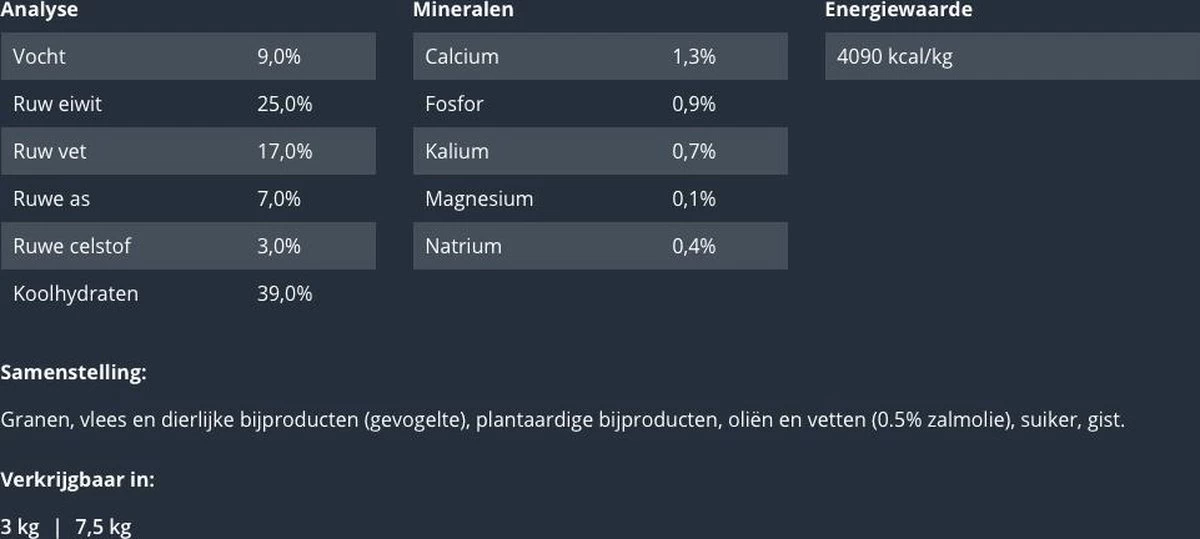Click the ingredients text starting with Granen

pyautogui.click(x=562, y=420)
